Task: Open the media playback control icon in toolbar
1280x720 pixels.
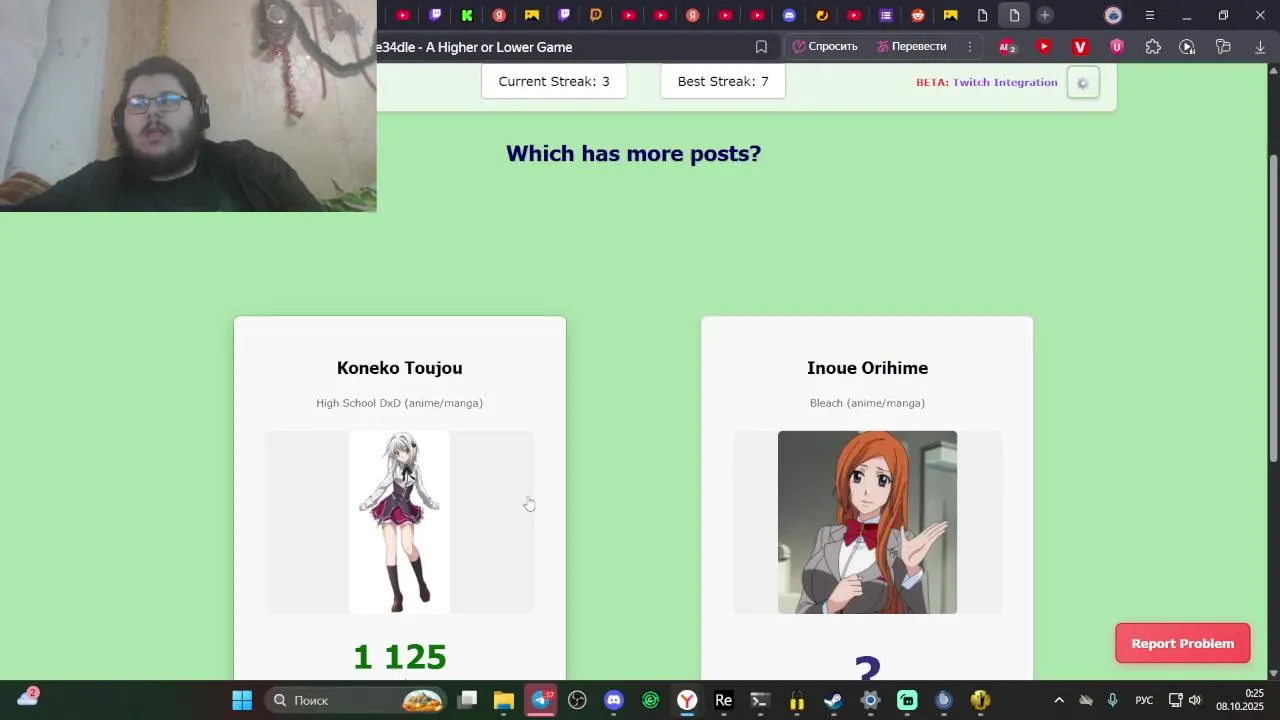Action: pyautogui.click(x=1187, y=47)
